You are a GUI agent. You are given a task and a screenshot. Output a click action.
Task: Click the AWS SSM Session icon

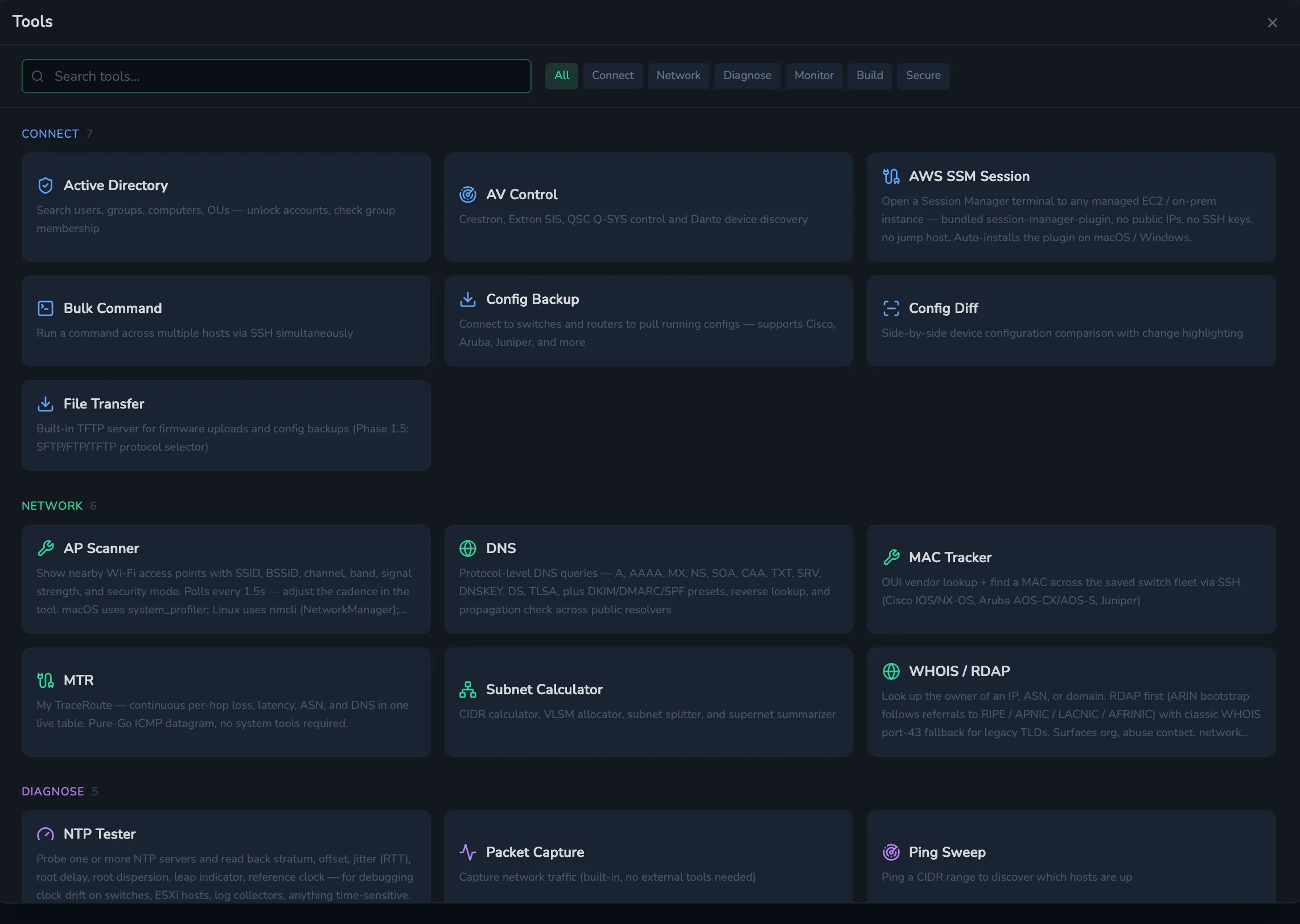click(x=891, y=176)
